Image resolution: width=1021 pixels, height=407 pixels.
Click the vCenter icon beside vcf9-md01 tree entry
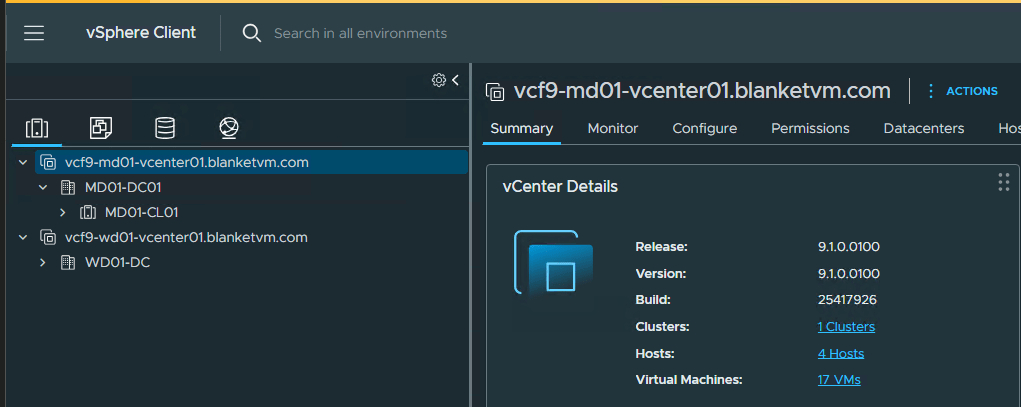48,162
